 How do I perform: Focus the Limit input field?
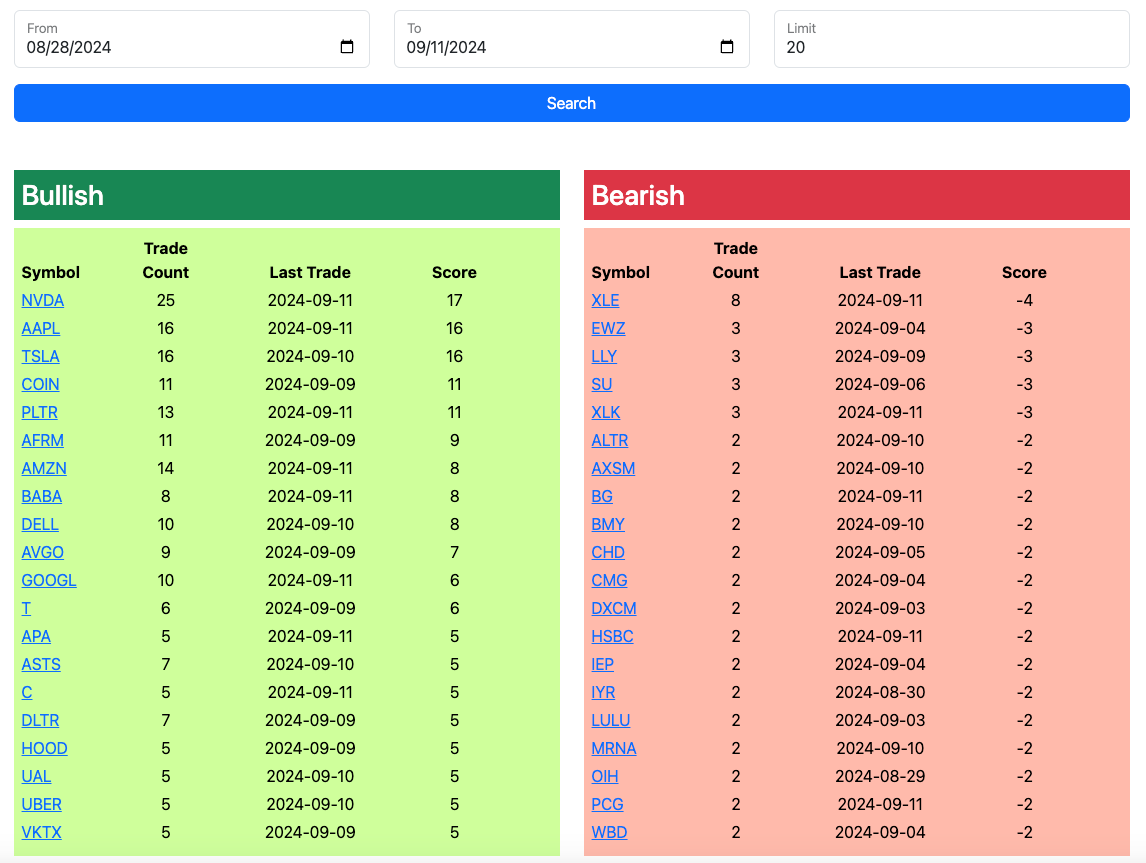(952, 39)
